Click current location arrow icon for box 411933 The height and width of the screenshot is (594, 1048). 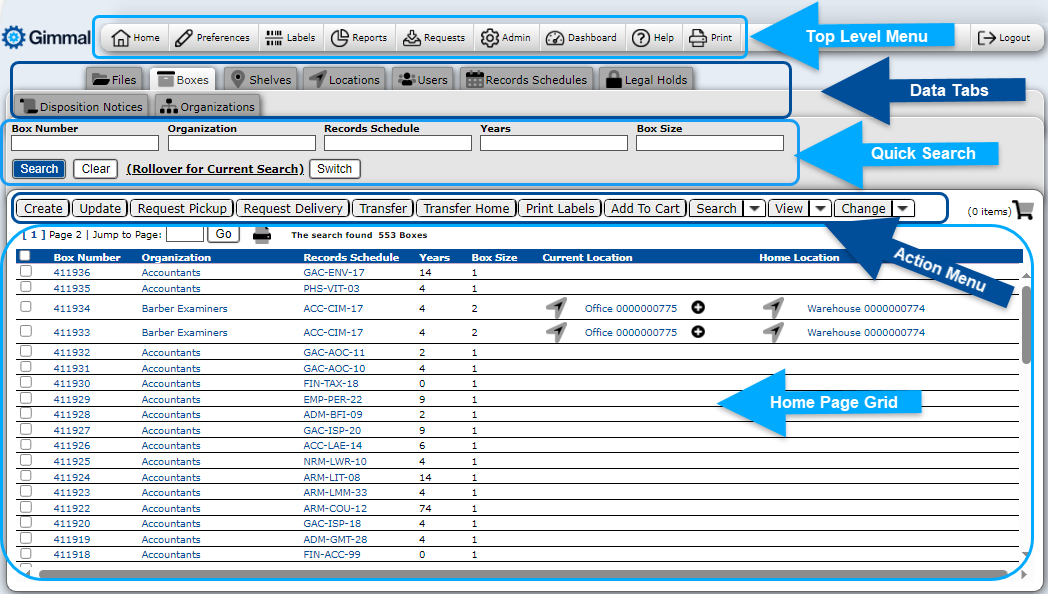pyautogui.click(x=556, y=332)
